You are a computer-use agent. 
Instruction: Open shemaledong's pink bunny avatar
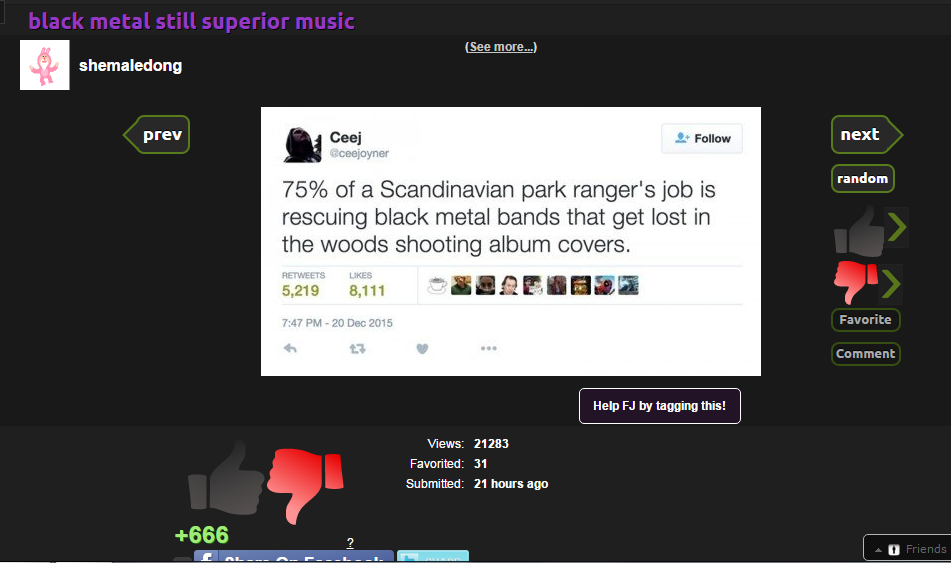tap(45, 65)
